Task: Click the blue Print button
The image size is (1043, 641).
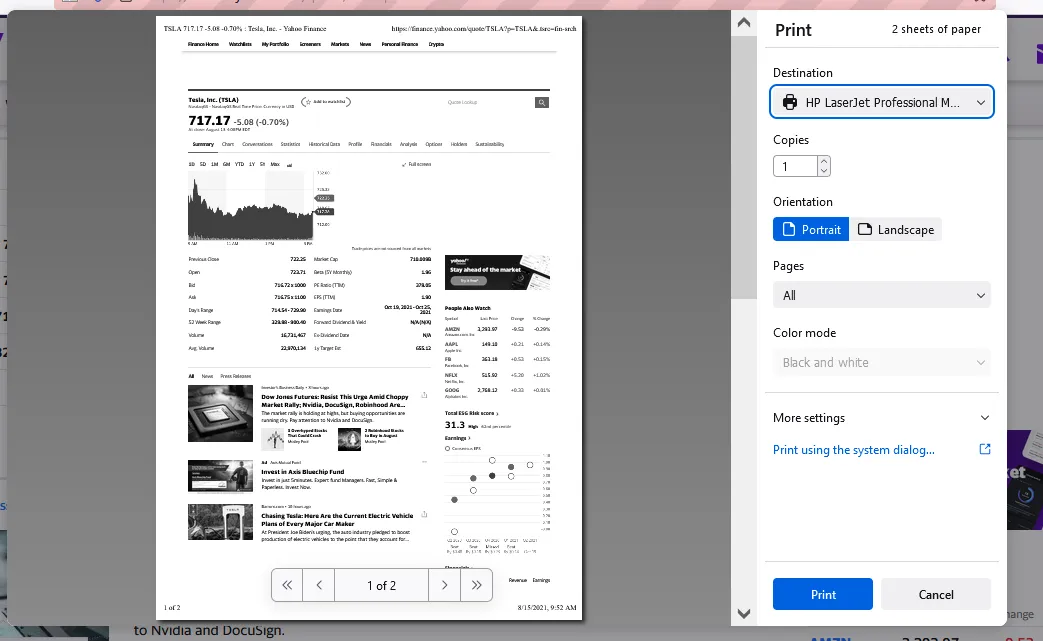Action: (823, 594)
